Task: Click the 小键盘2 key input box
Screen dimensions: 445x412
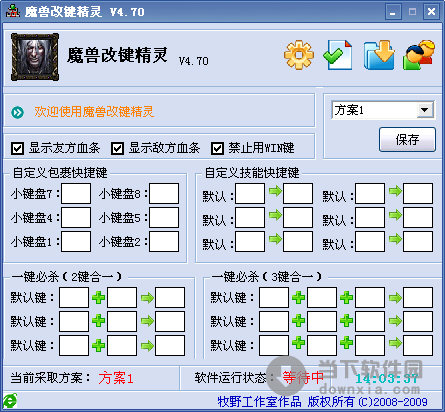Action: [164, 241]
